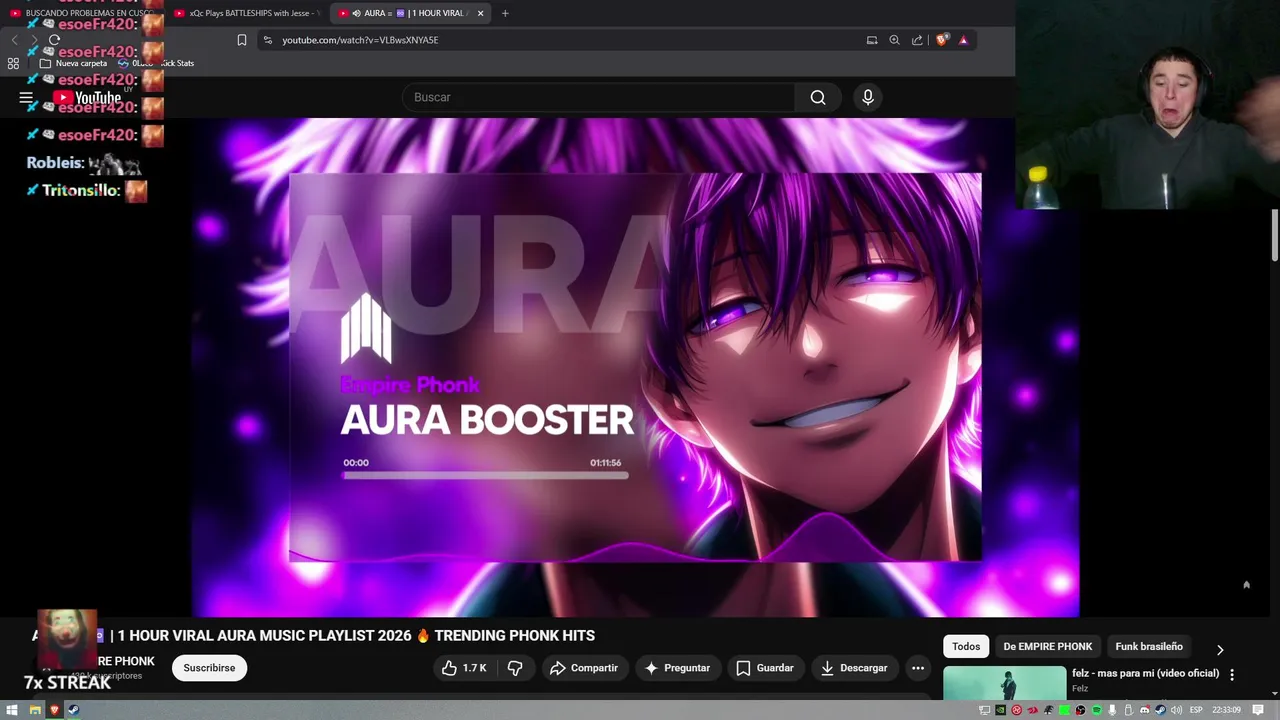Show more filter chips with right chevron
This screenshot has width=1280, height=720.
pyautogui.click(x=1220, y=649)
